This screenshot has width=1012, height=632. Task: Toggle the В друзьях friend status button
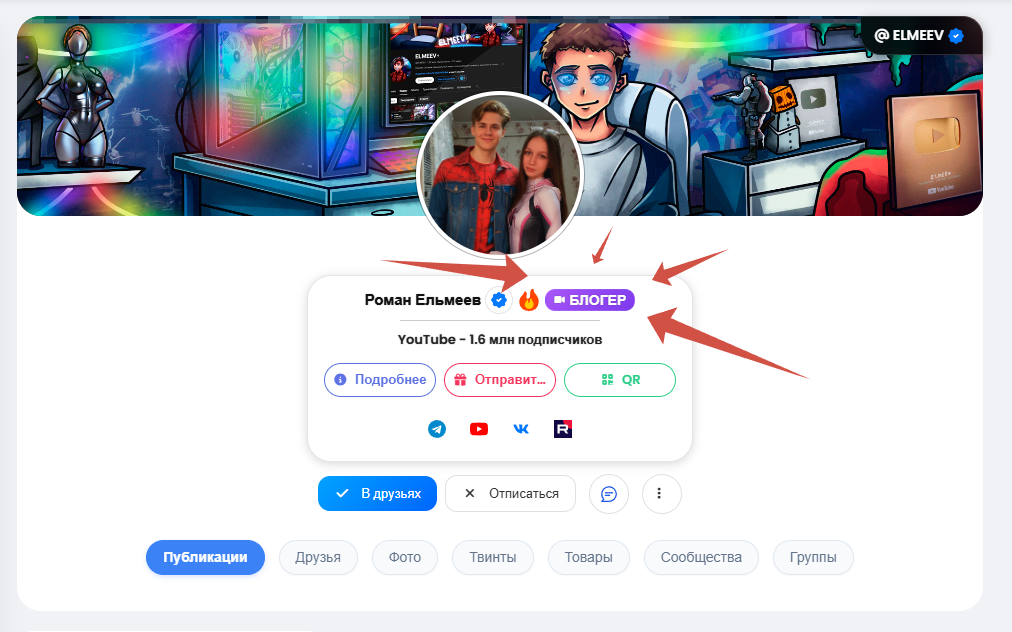click(x=377, y=493)
